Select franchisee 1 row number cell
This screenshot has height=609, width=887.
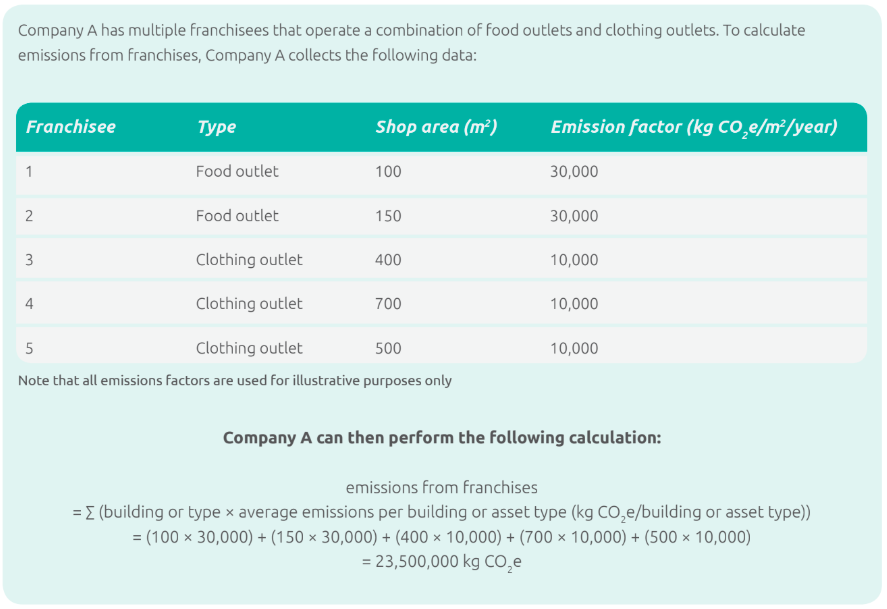click(30, 172)
